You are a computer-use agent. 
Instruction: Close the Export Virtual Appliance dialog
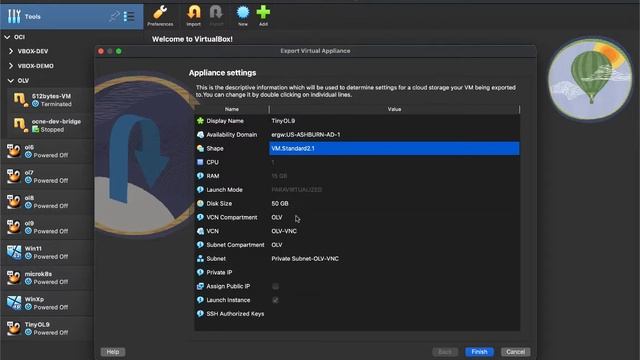tap(101, 51)
